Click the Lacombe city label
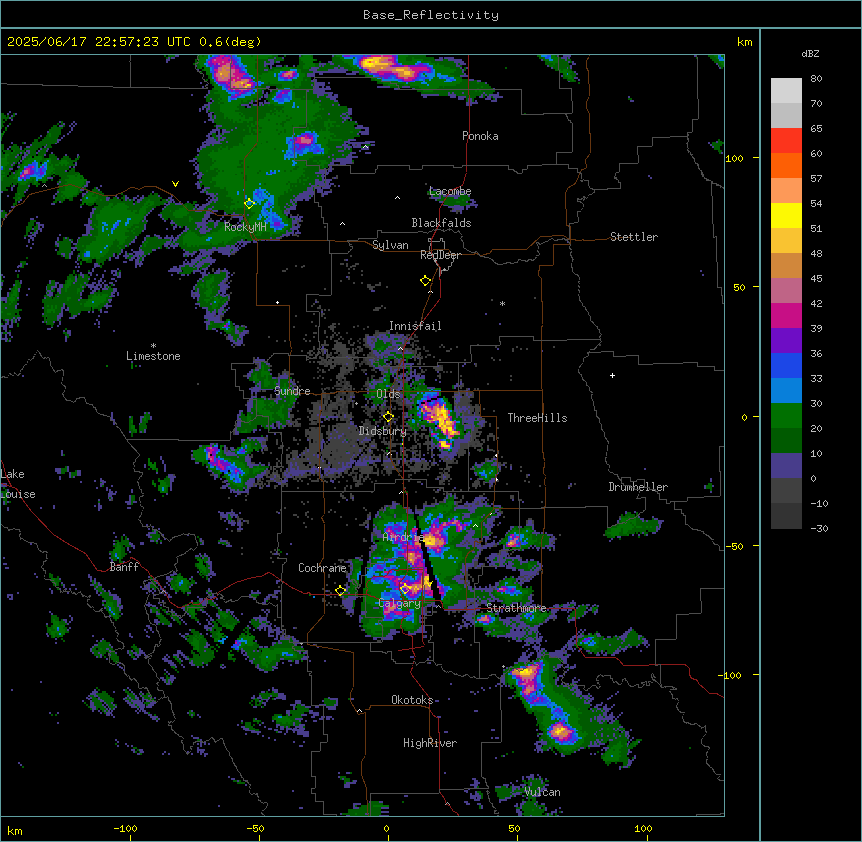This screenshot has height=842, width=862. point(450,191)
